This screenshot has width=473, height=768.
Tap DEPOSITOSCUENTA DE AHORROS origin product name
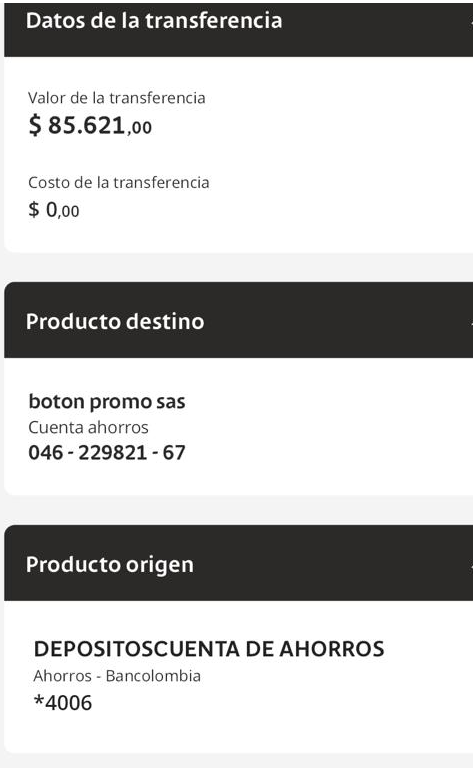coord(209,649)
